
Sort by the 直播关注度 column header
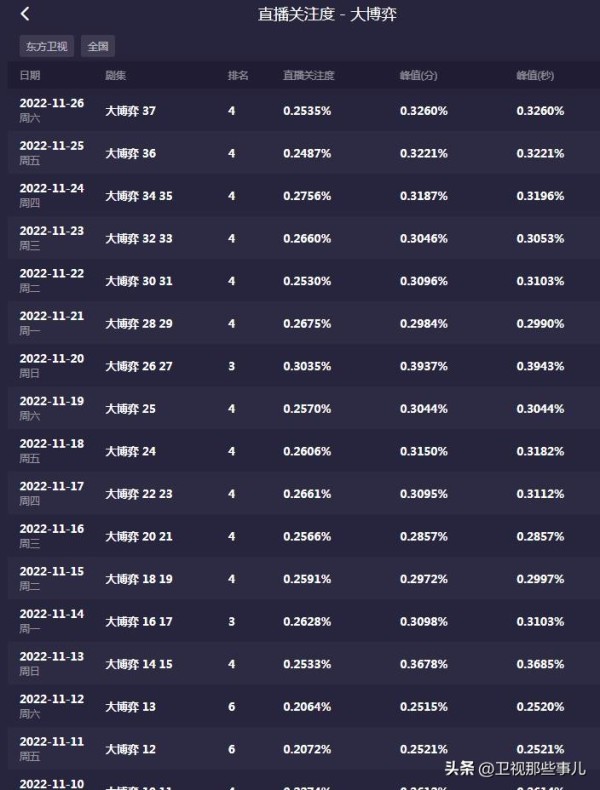click(308, 76)
